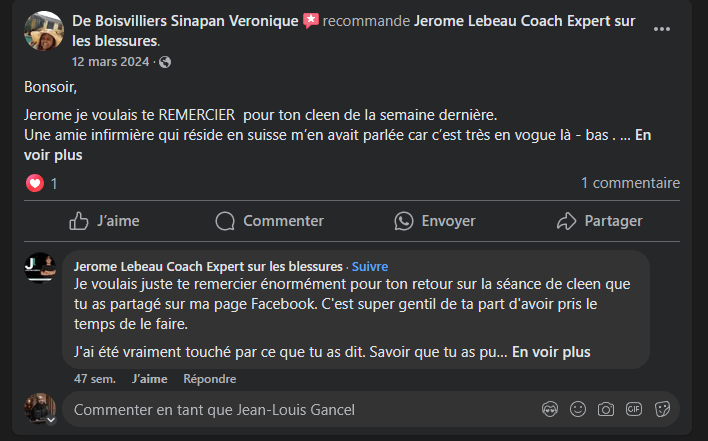
Task: Open the comment-as profile switcher arrow
Action: click(x=50, y=420)
